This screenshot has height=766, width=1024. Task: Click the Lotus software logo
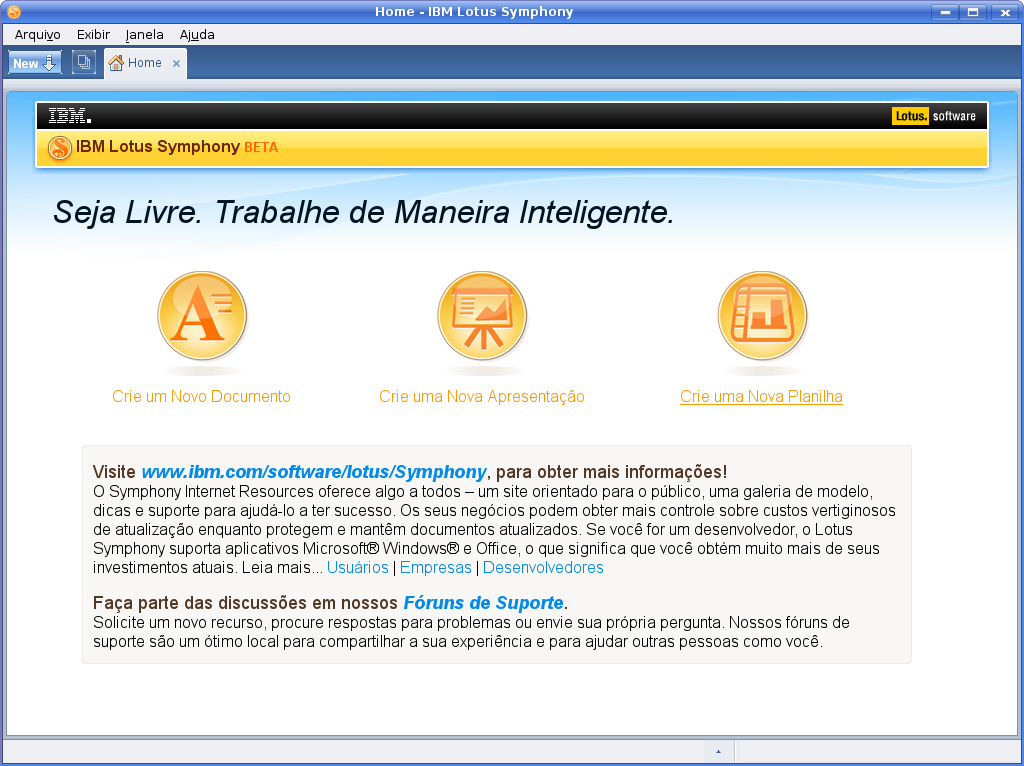(x=934, y=116)
